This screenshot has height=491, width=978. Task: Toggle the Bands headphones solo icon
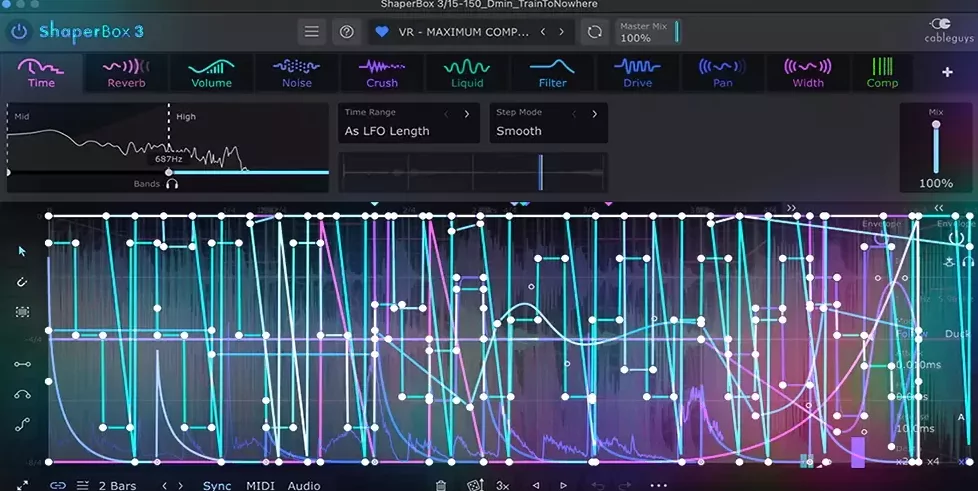tap(172, 184)
